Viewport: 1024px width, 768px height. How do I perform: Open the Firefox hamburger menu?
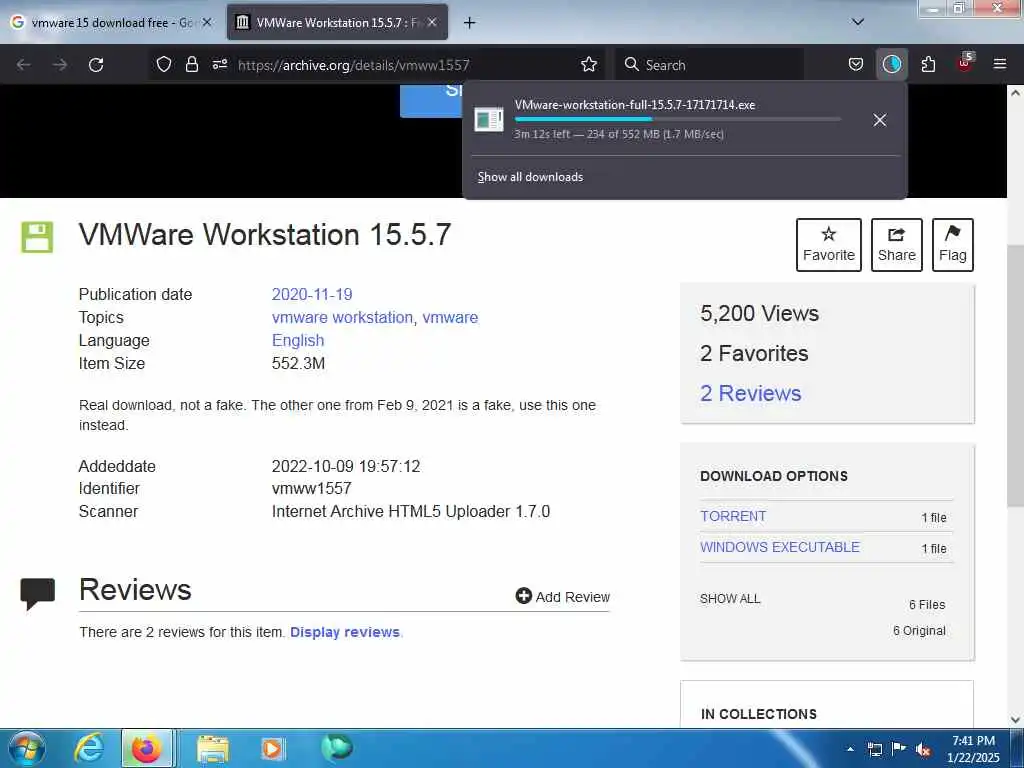[x=1000, y=64]
